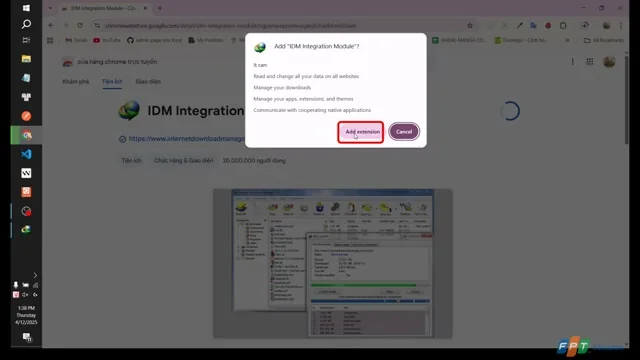Viewport: 640px width, 360px height.
Task: Go back one page in Chrome
Action: pyautogui.click(x=51, y=25)
